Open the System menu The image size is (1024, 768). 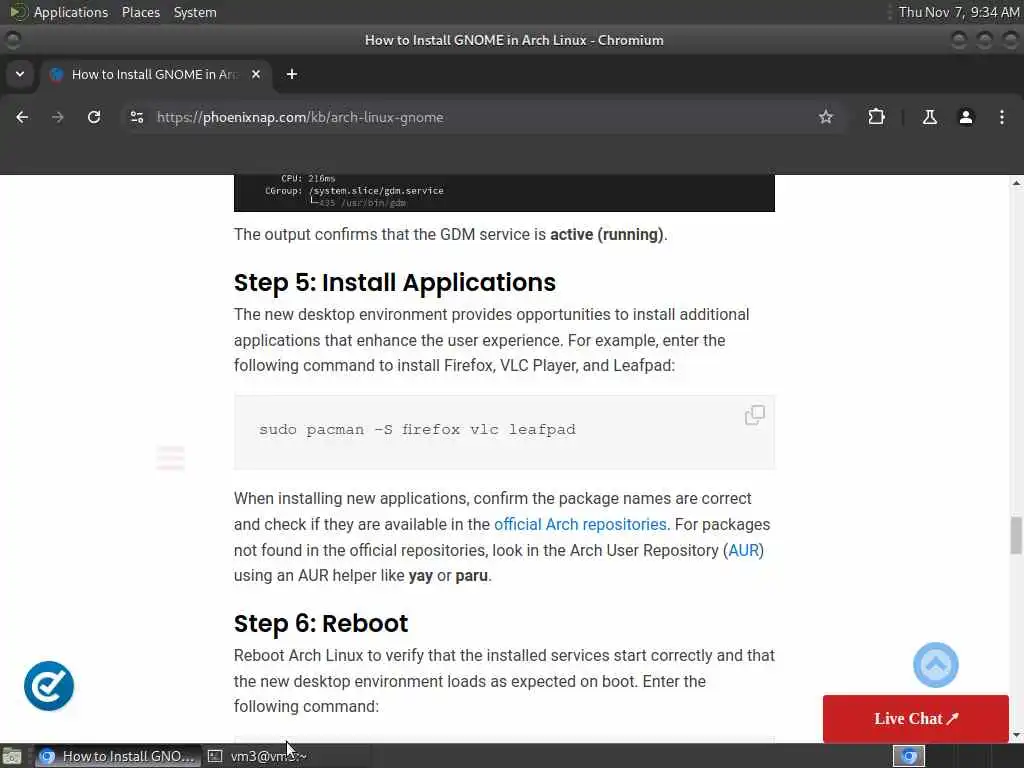coord(195,12)
